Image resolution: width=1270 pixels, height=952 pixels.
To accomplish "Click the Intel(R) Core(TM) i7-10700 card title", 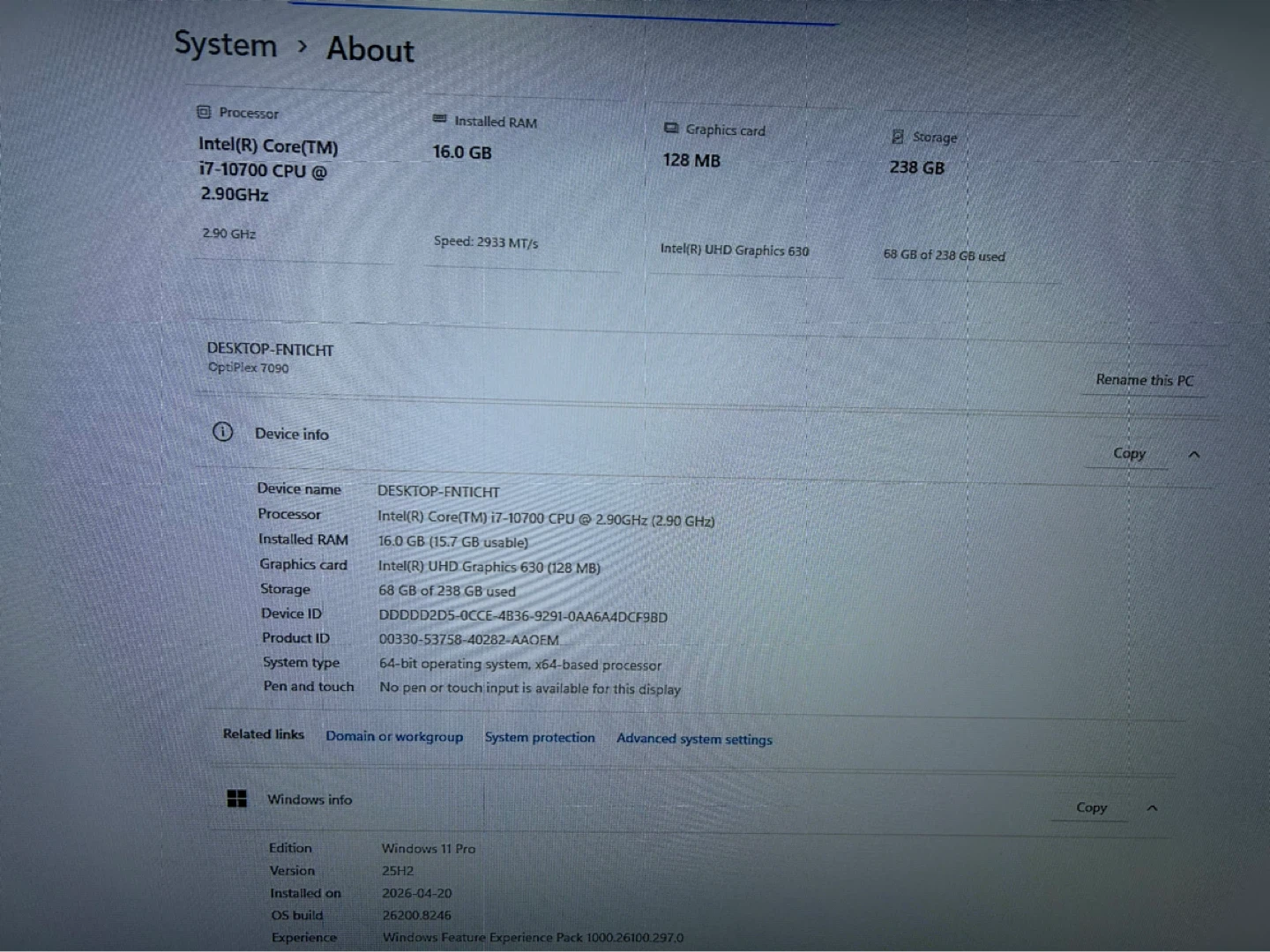I will [x=268, y=169].
